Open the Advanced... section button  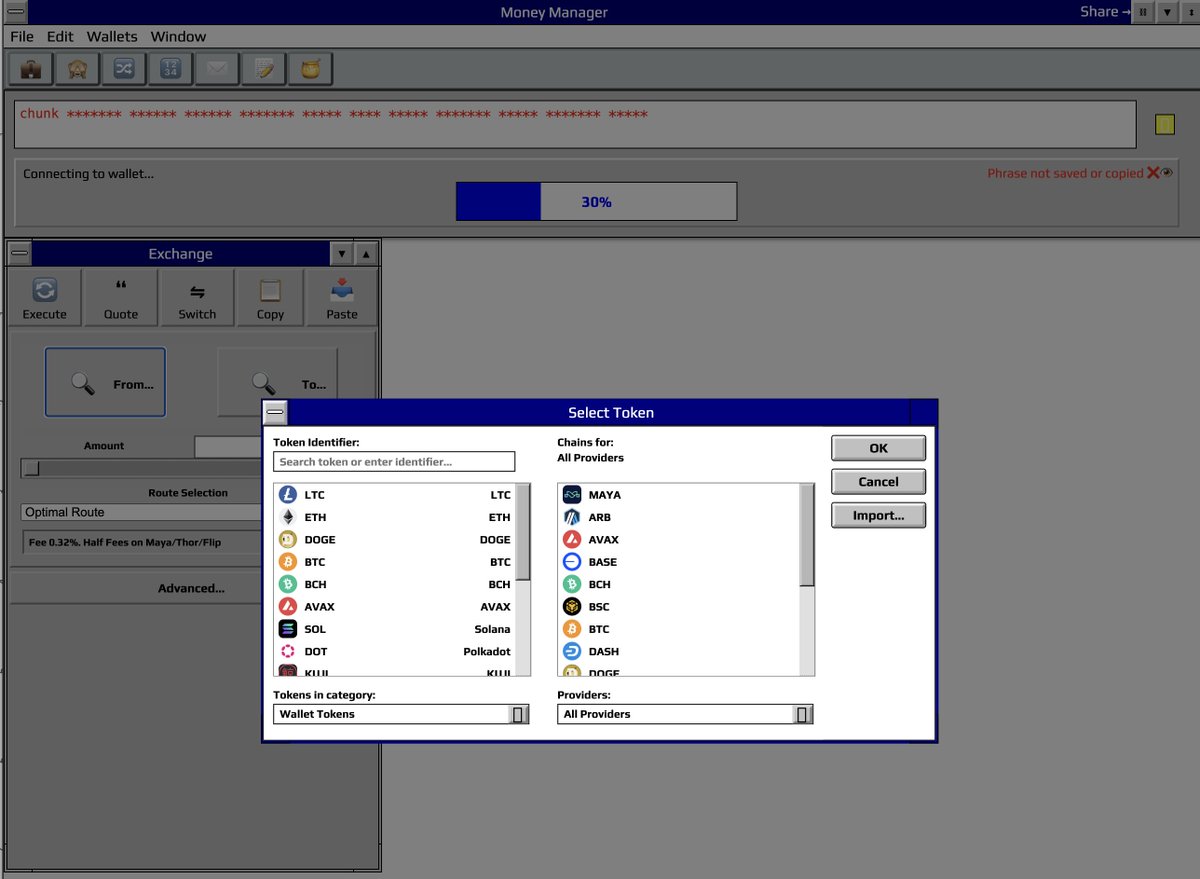point(191,588)
